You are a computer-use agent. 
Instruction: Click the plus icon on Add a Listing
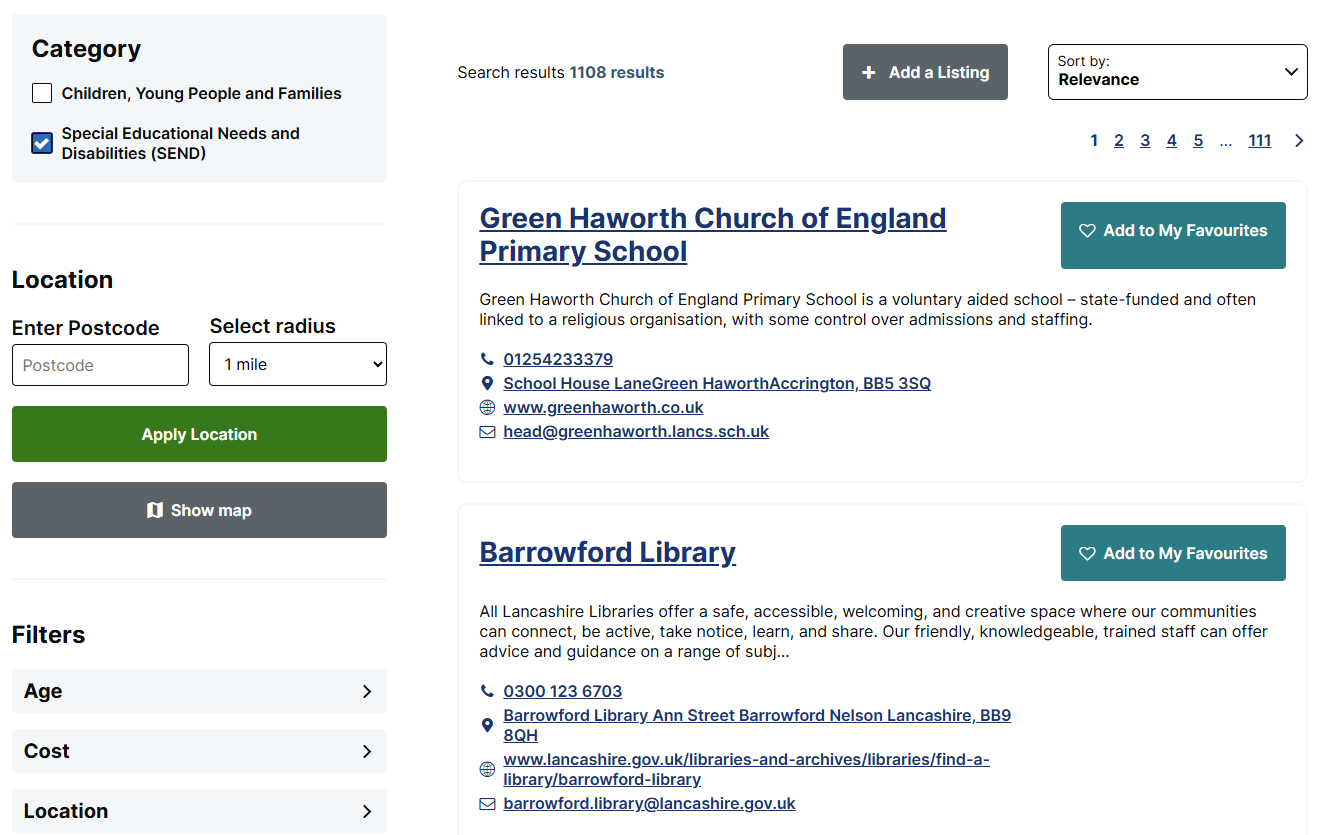[x=869, y=72]
